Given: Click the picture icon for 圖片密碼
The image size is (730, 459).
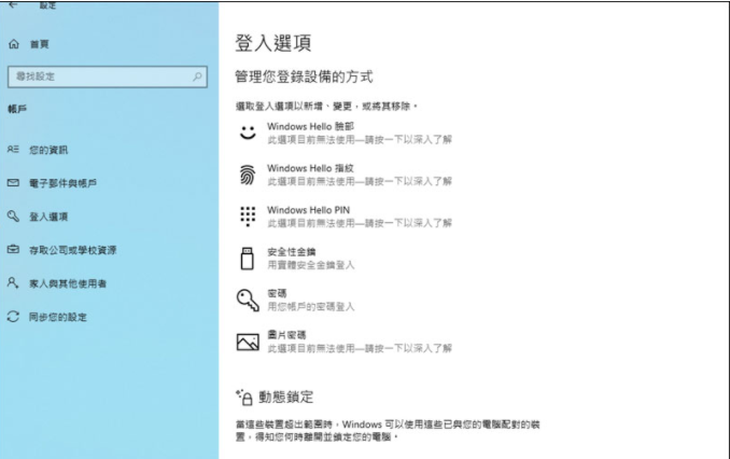Looking at the screenshot, I should tap(248, 342).
